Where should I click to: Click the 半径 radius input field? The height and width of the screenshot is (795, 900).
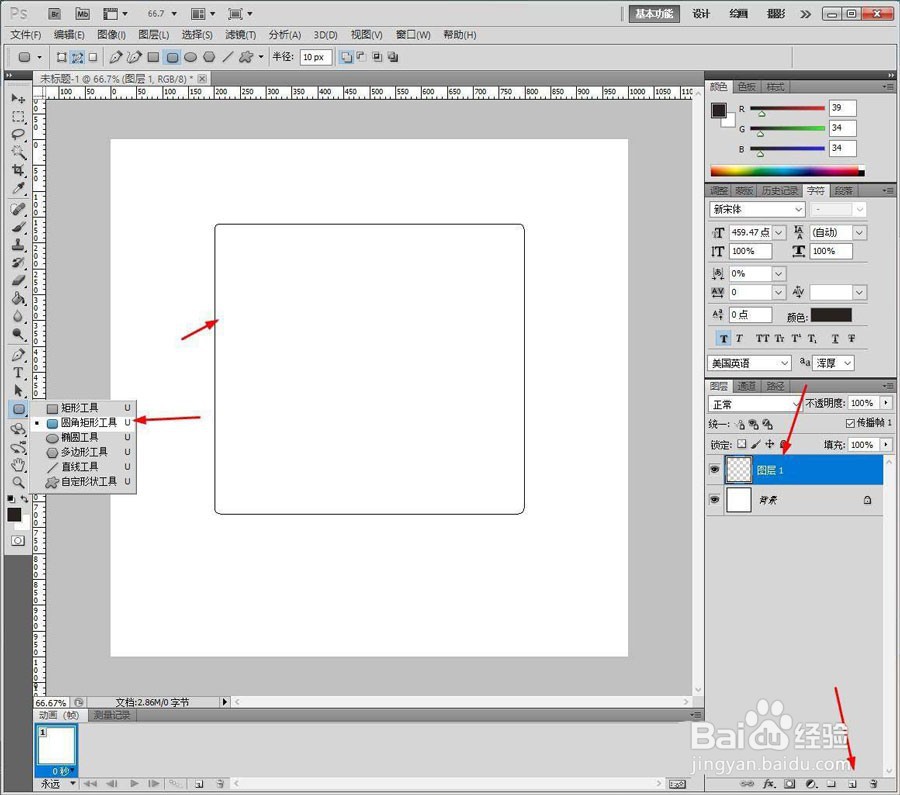point(316,57)
